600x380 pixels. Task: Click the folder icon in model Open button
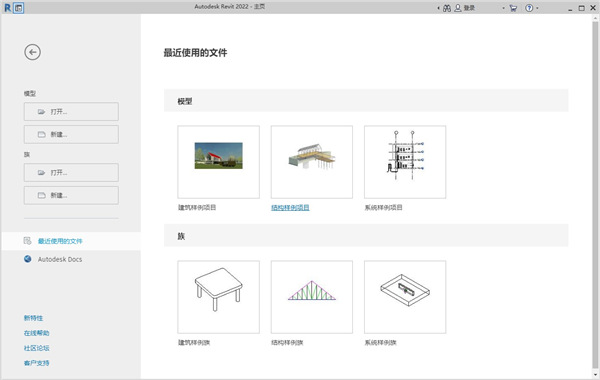tap(41, 112)
